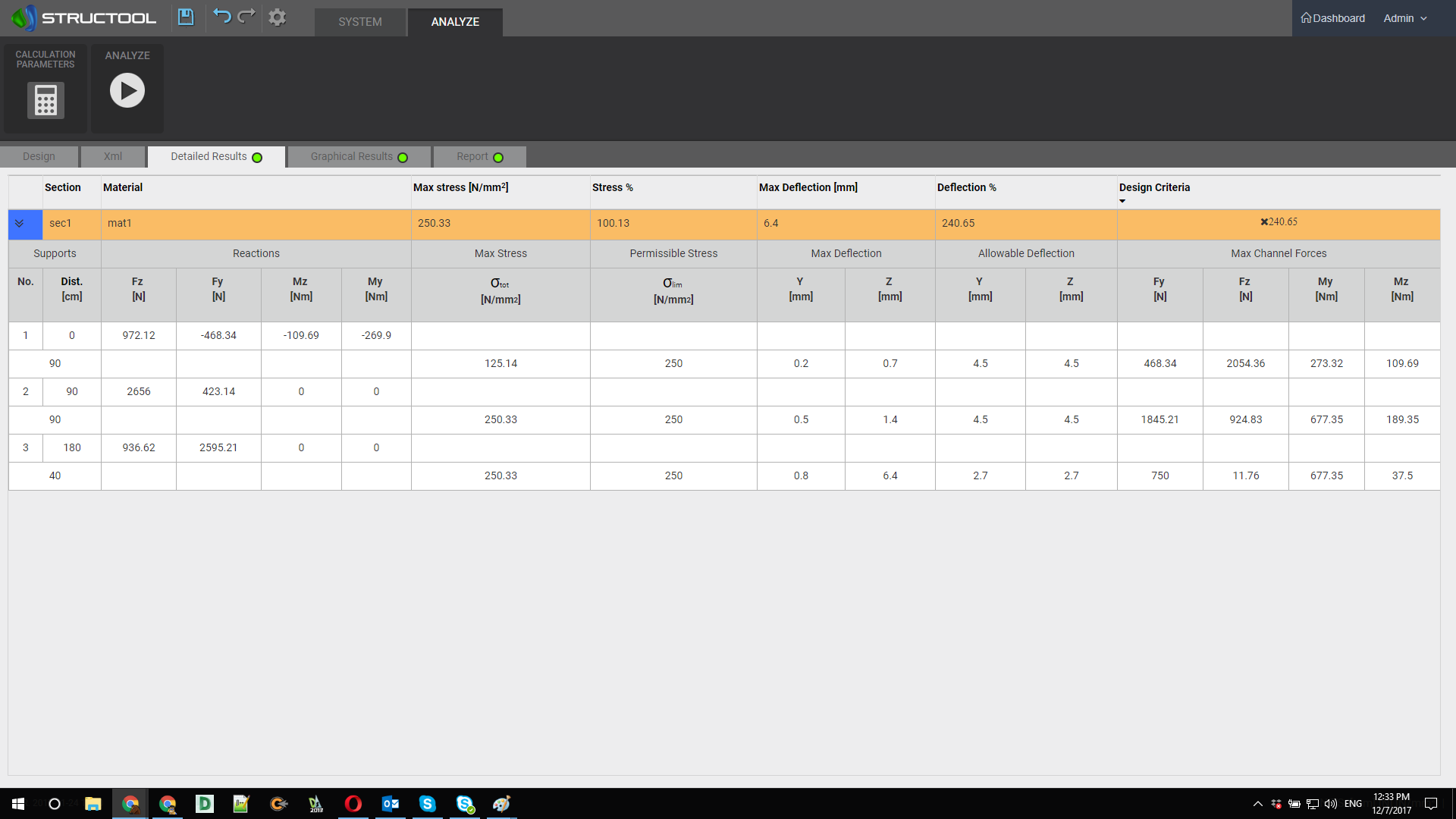This screenshot has width=1456, height=819.
Task: Click the failed 240.65 design criteria cell
Action: tap(1279, 222)
